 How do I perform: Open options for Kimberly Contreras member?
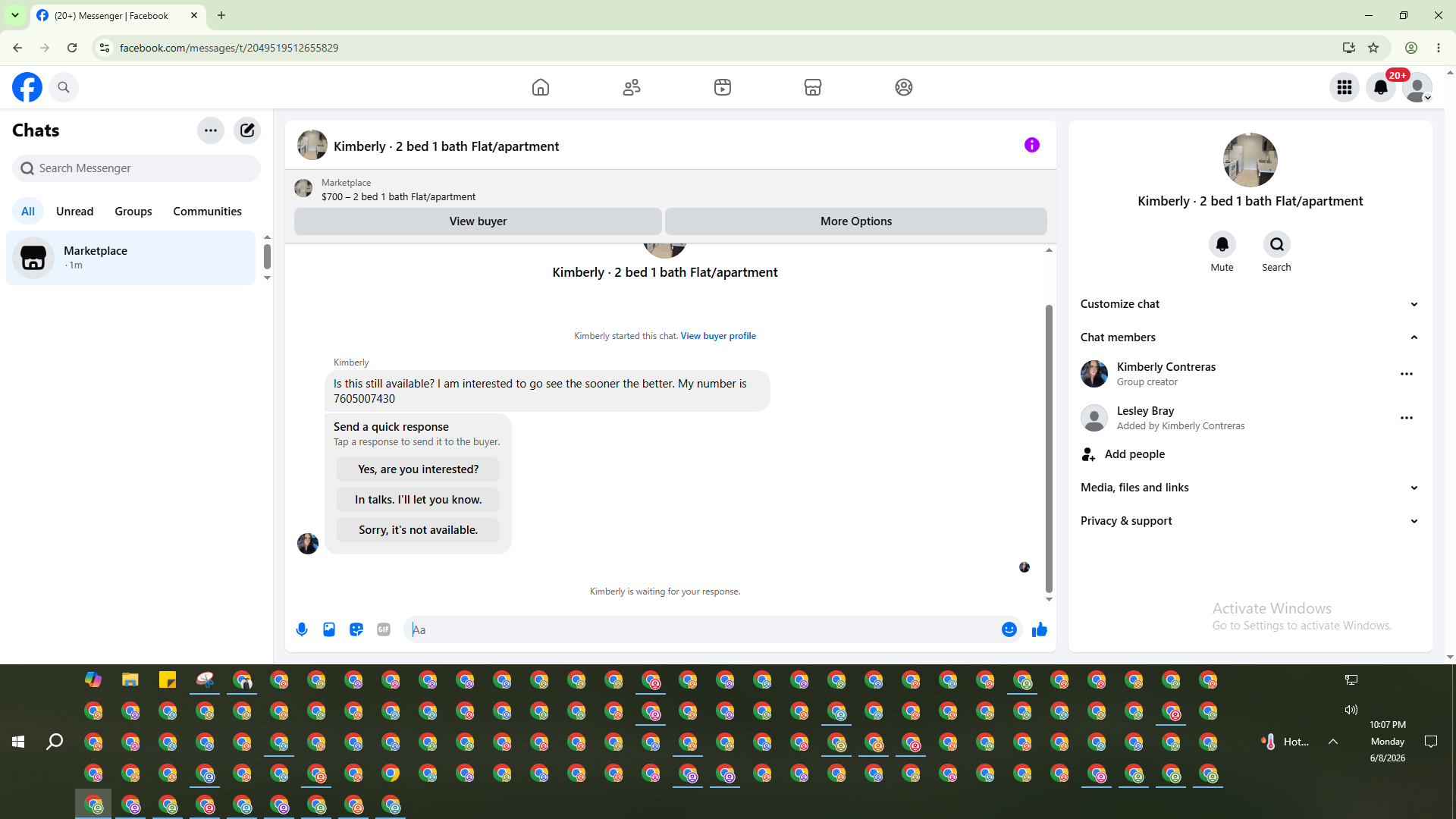(1407, 374)
